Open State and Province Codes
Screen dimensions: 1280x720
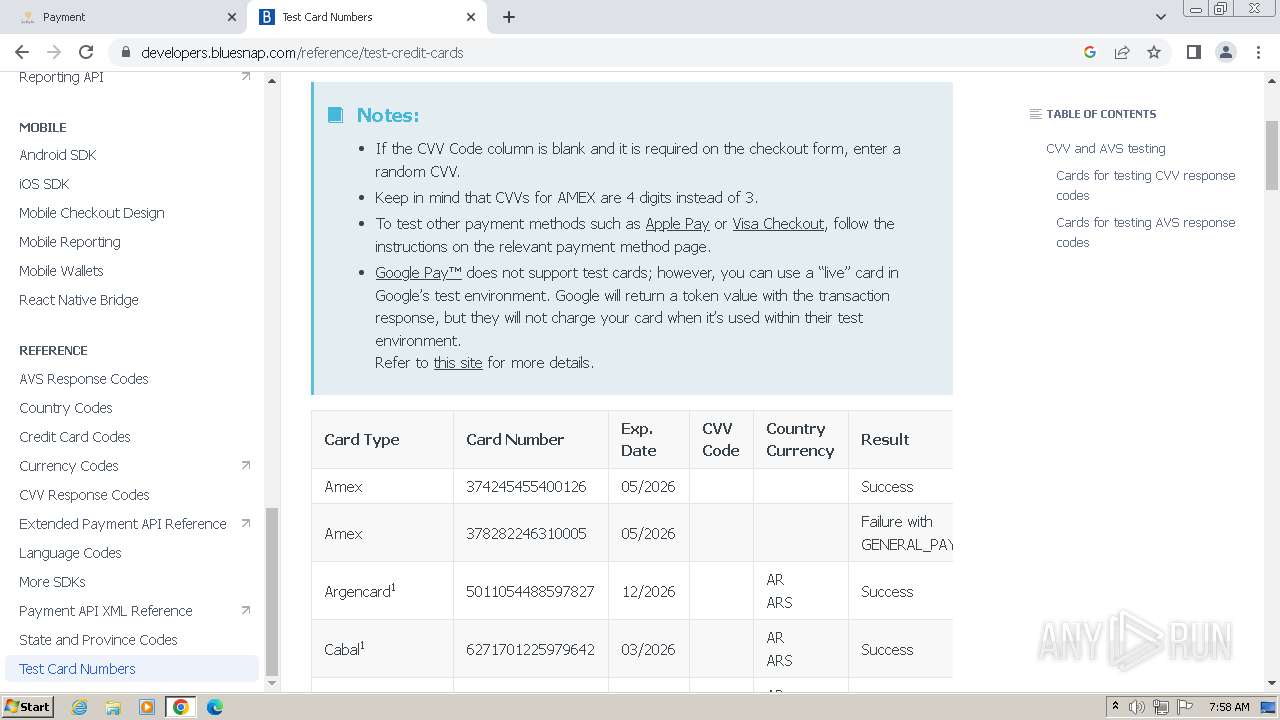pyautogui.click(x=98, y=640)
